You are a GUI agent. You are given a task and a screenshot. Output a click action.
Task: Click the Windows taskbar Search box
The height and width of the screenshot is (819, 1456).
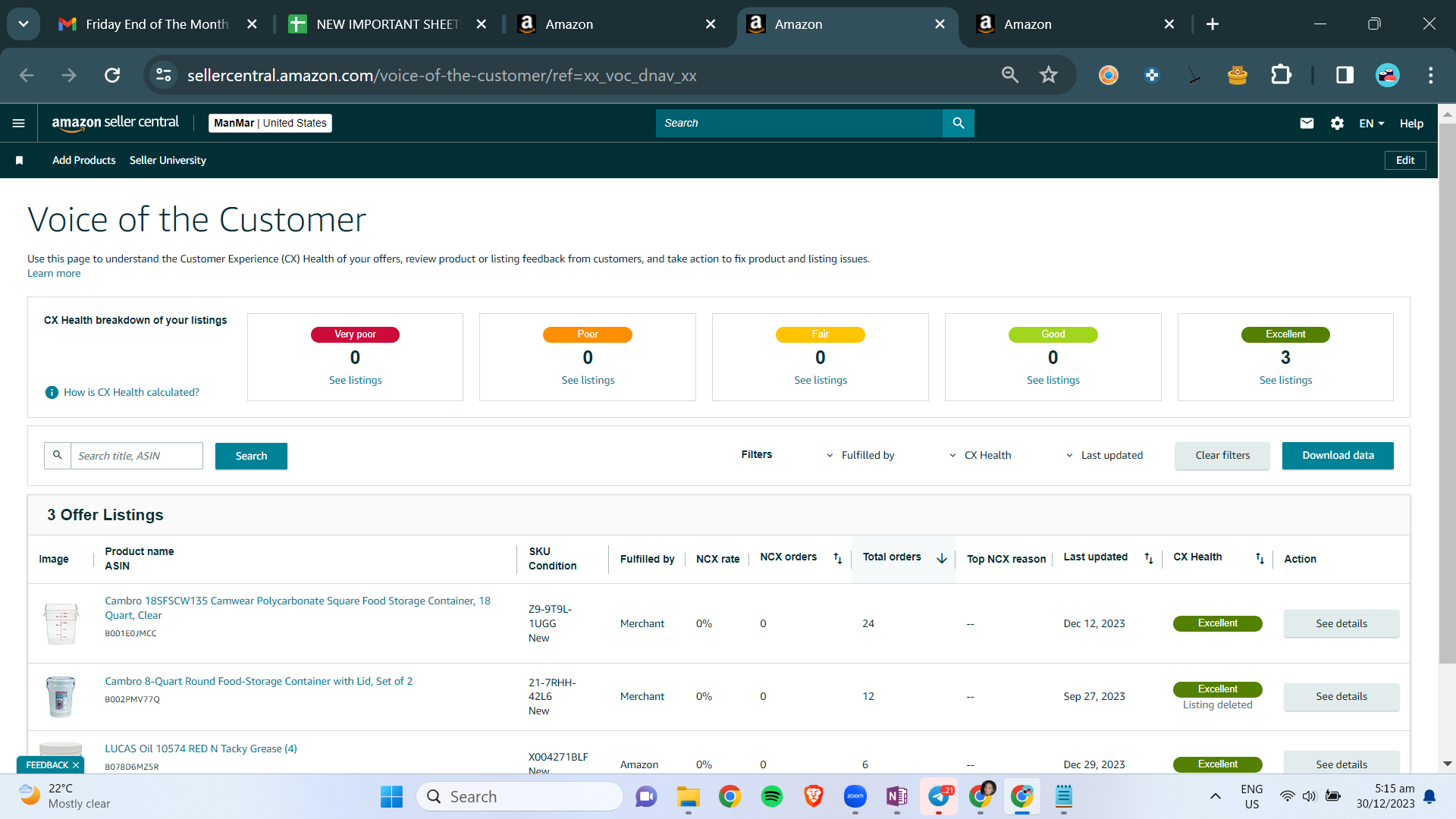(520, 796)
